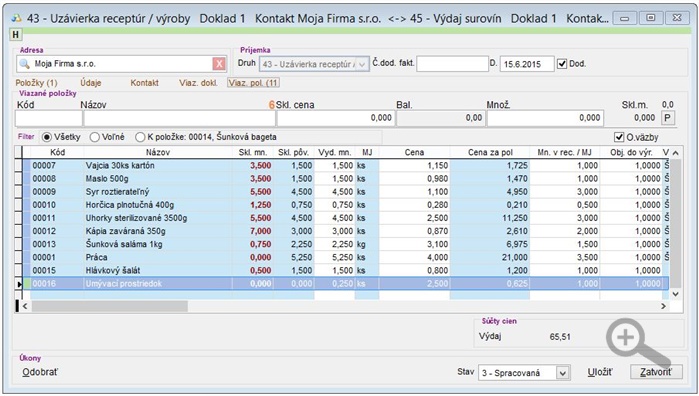The image size is (699, 396).
Task: Select the K položke: 00014 radio button
Action: pyautogui.click(x=140, y=137)
